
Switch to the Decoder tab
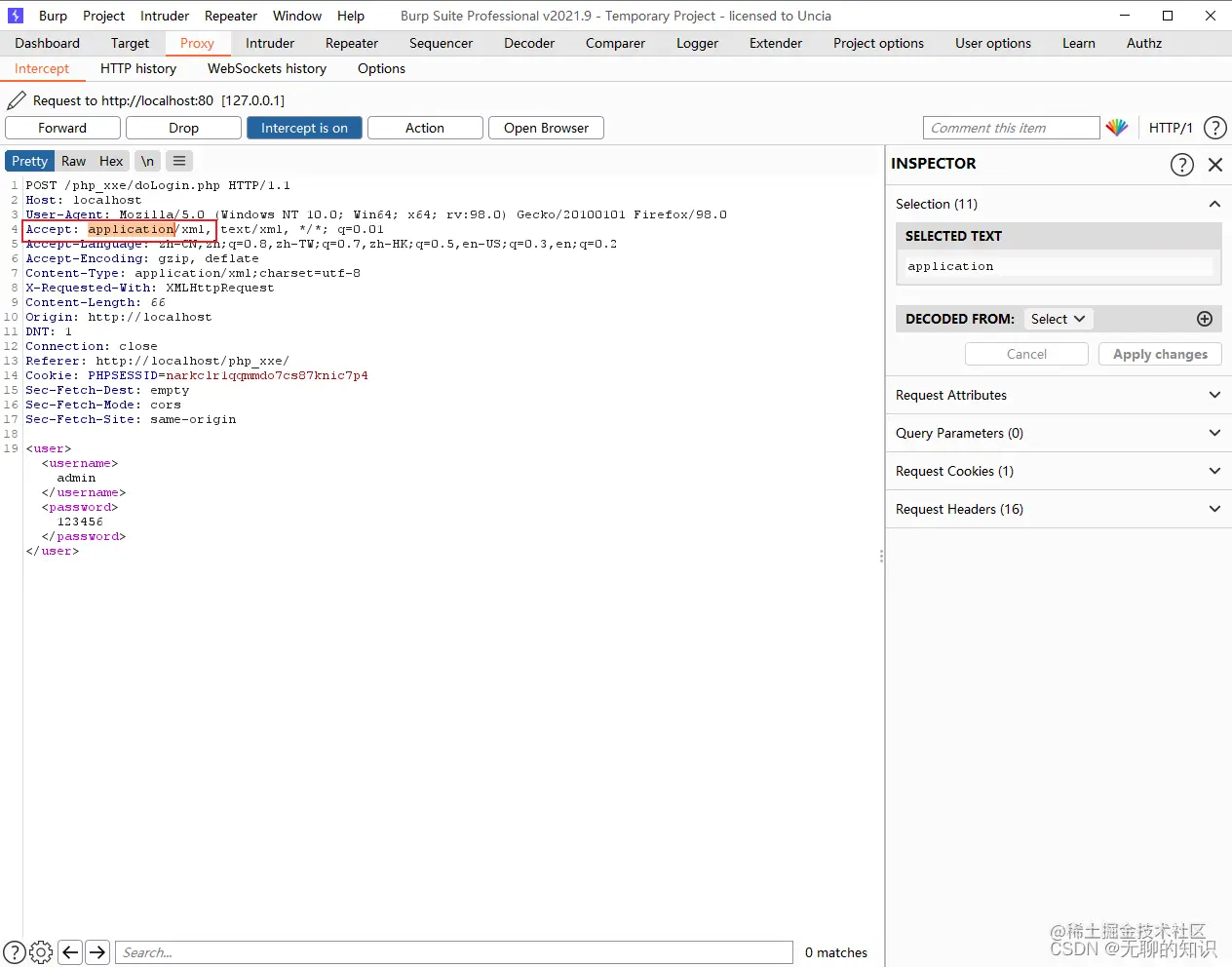pos(529,43)
